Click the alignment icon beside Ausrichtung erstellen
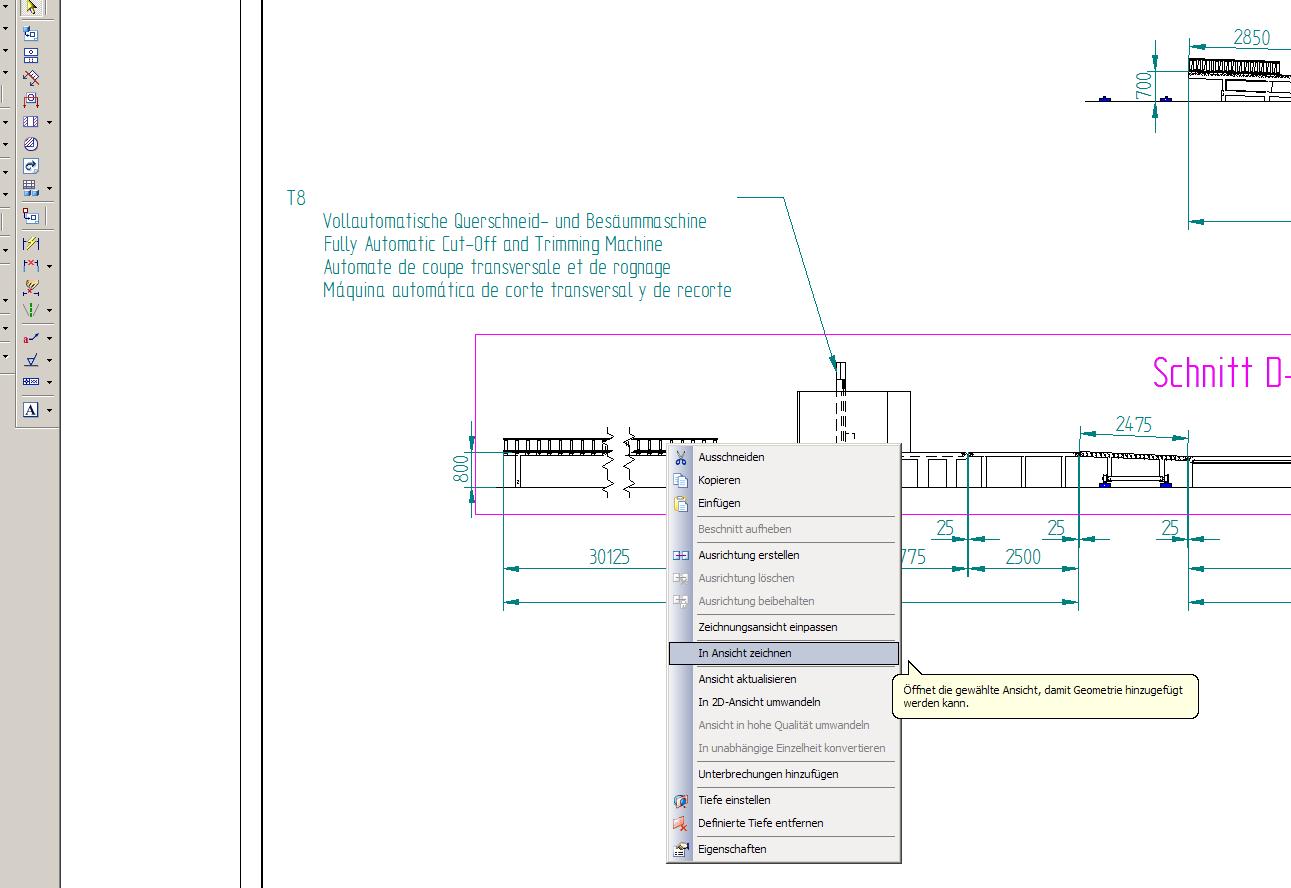Viewport: 1291px width, 888px height. point(681,555)
